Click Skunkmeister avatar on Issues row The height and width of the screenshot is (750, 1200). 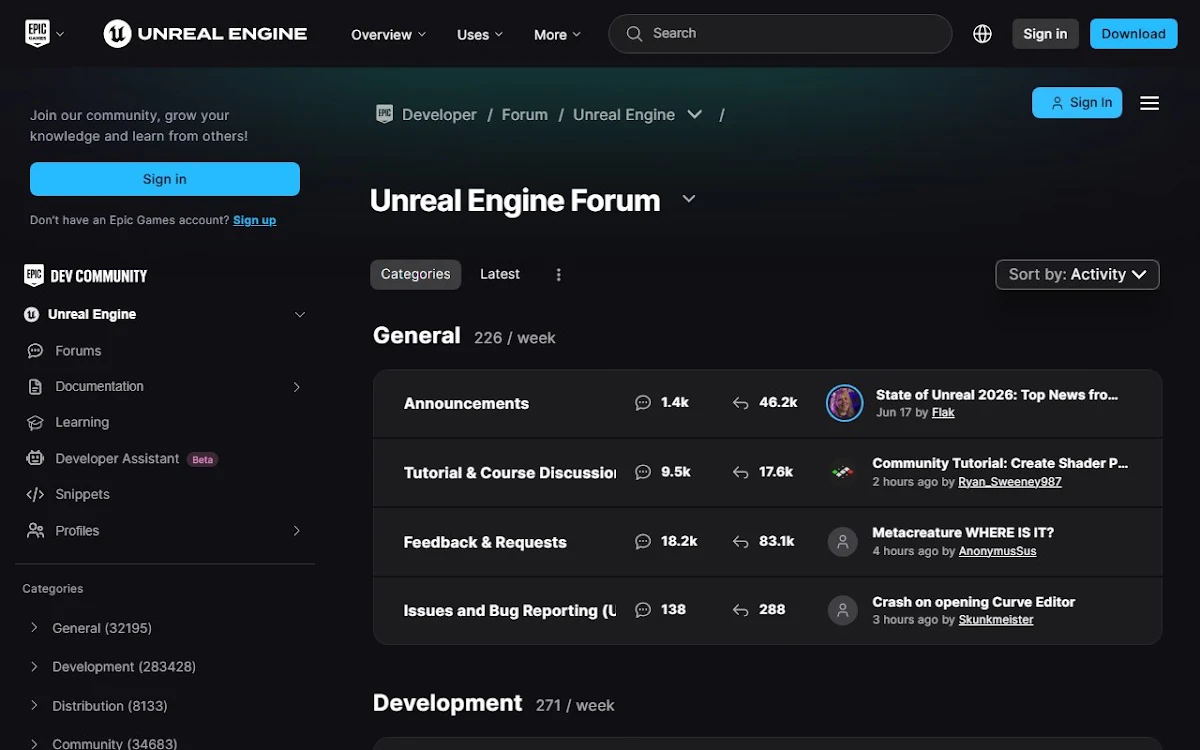[x=843, y=610]
